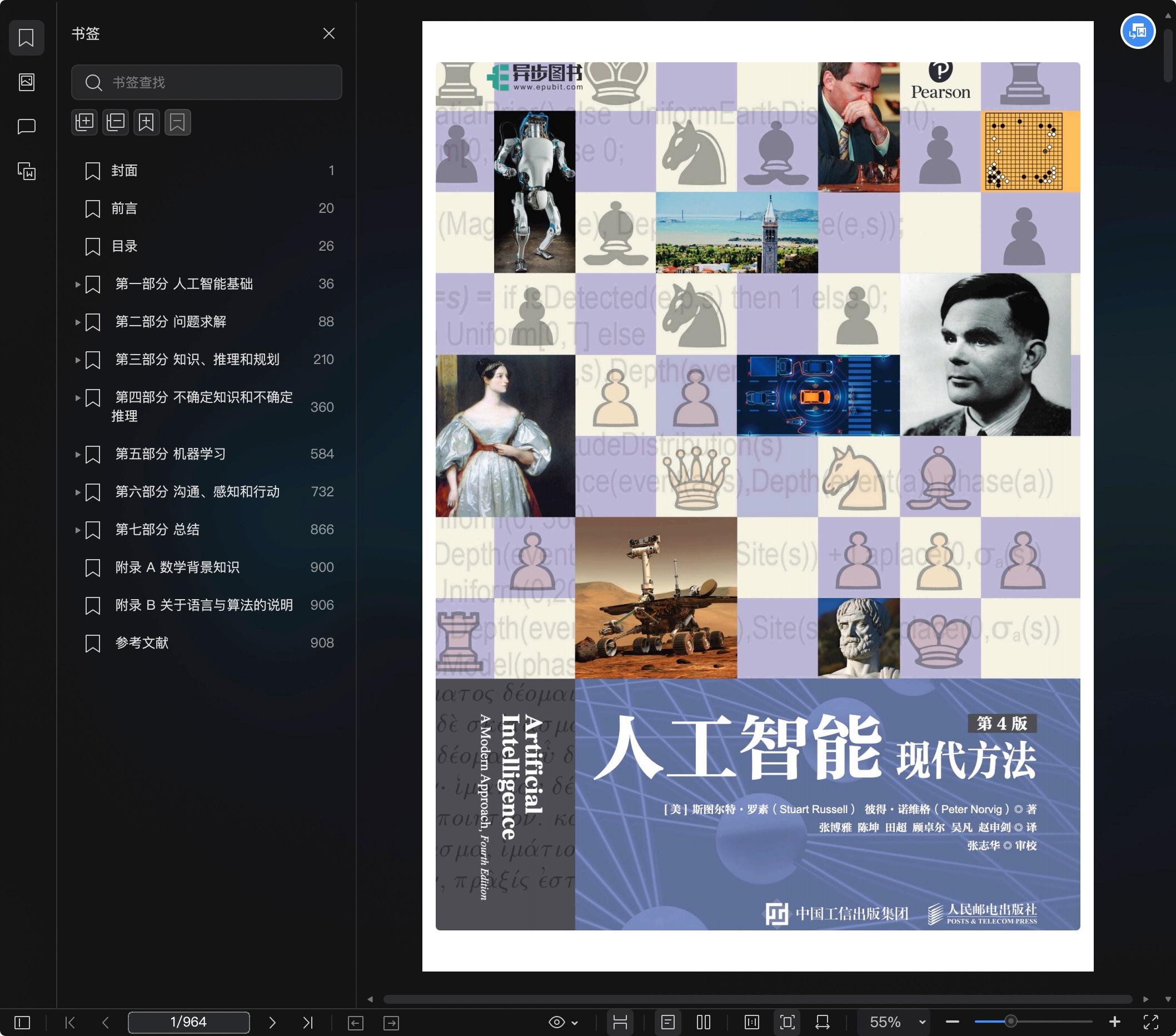This screenshot has height=1036, width=1176.
Task: Select single page view
Action: (668, 1022)
